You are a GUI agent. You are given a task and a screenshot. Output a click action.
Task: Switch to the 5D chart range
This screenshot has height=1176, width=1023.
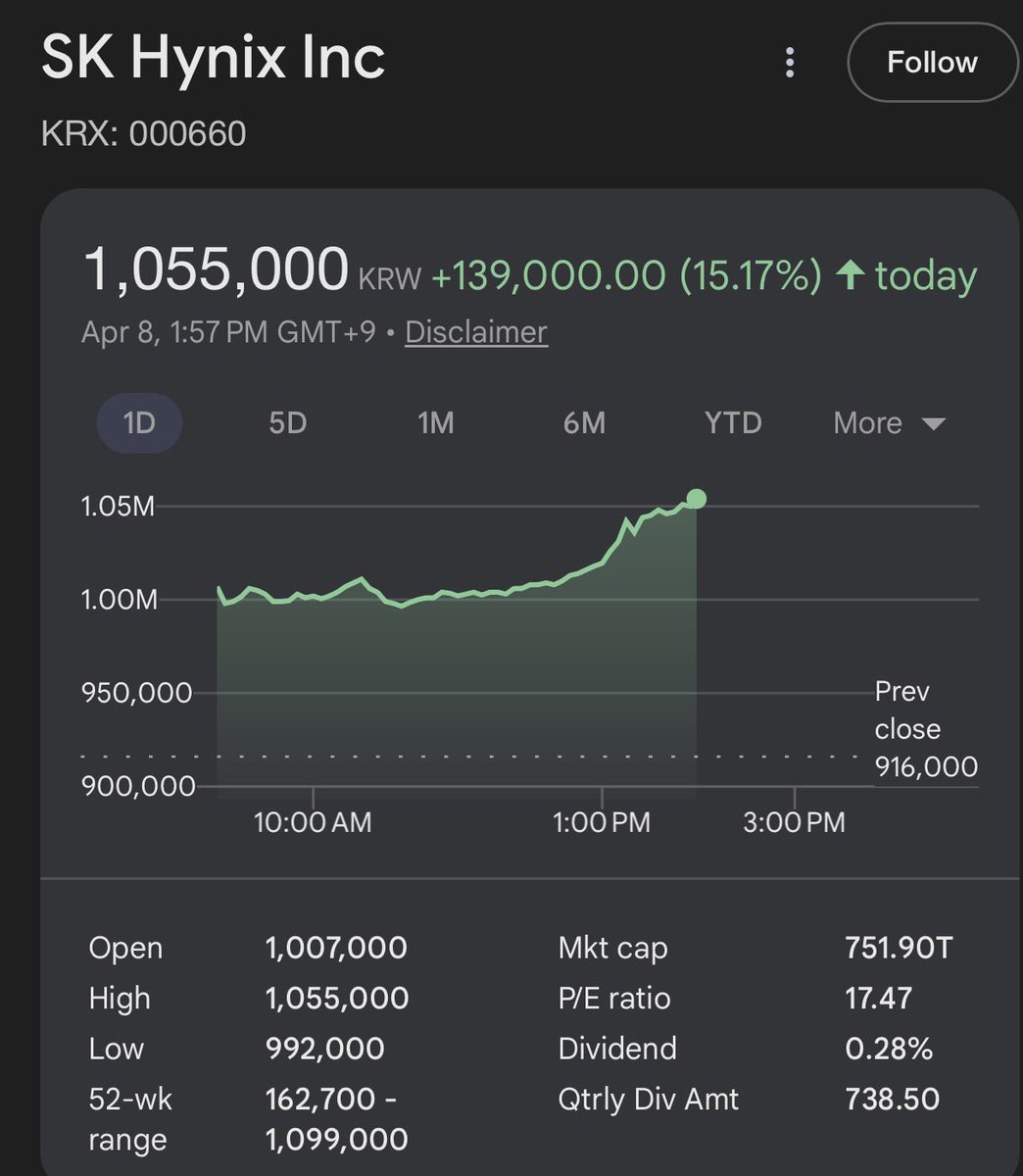click(x=288, y=423)
